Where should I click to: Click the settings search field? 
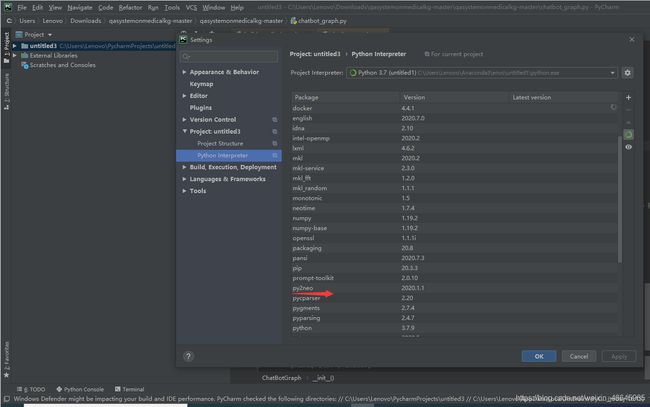[x=229, y=56]
